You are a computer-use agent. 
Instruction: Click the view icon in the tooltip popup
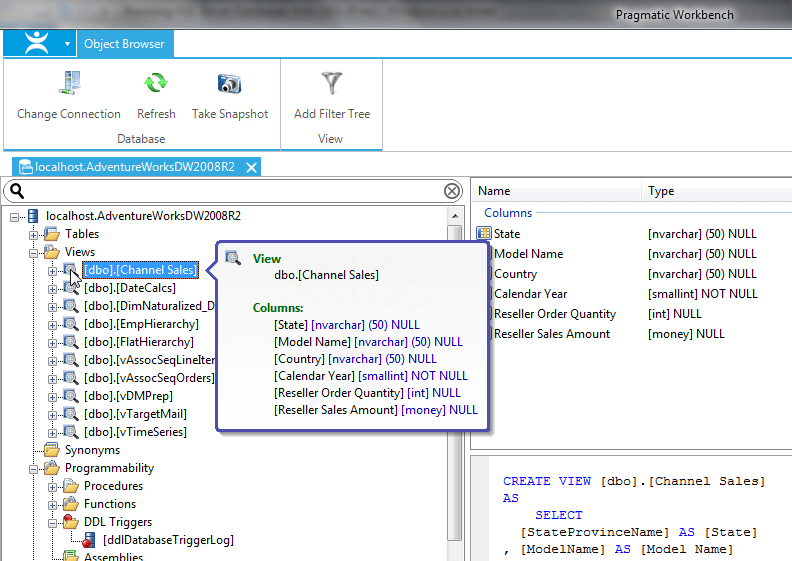(x=233, y=258)
